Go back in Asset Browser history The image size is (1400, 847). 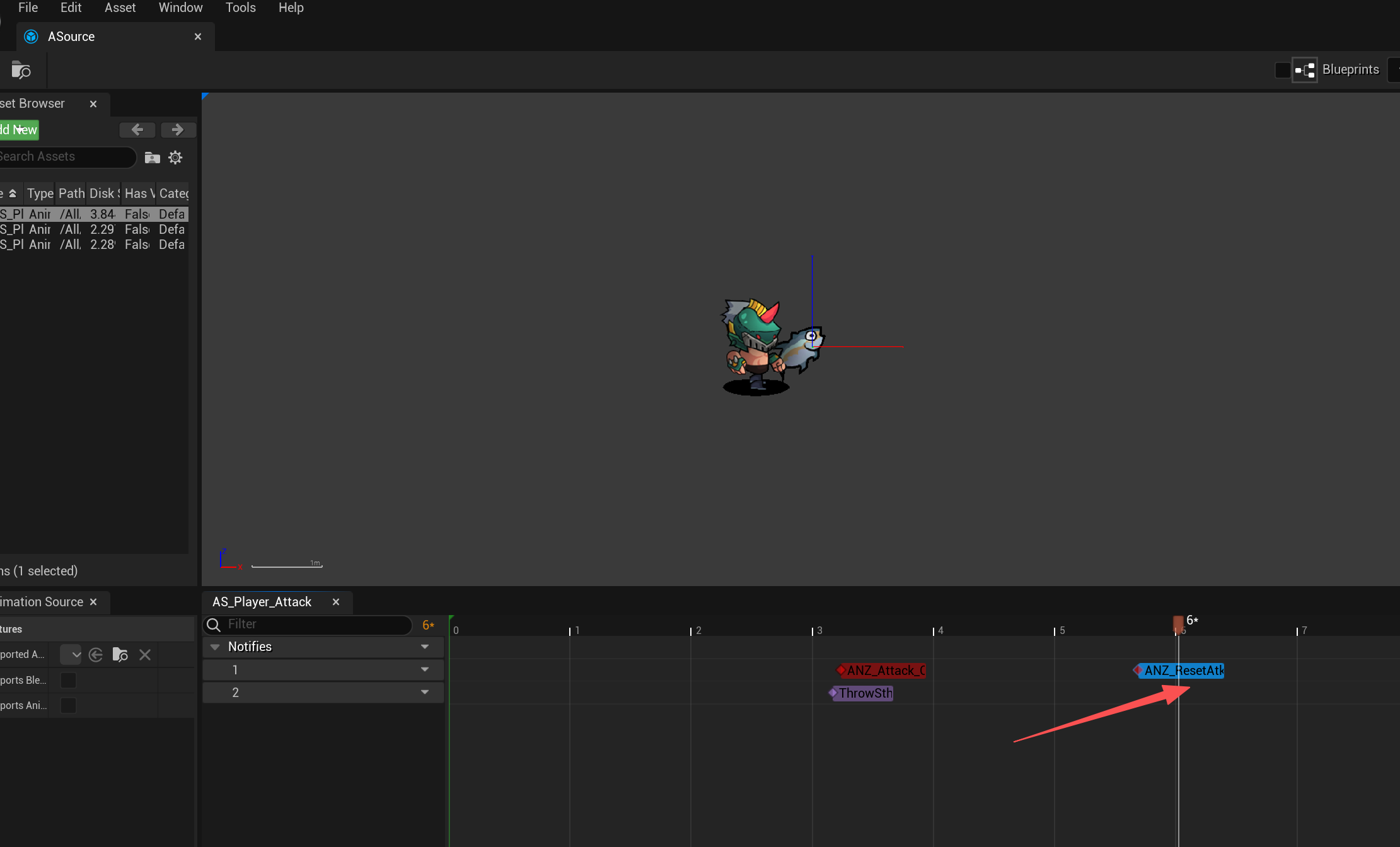click(137, 130)
